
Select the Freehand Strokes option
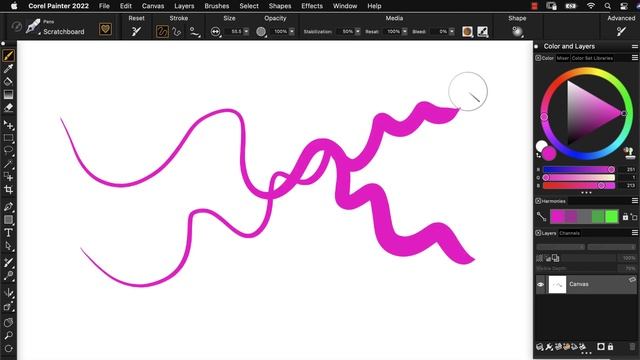tap(162, 31)
